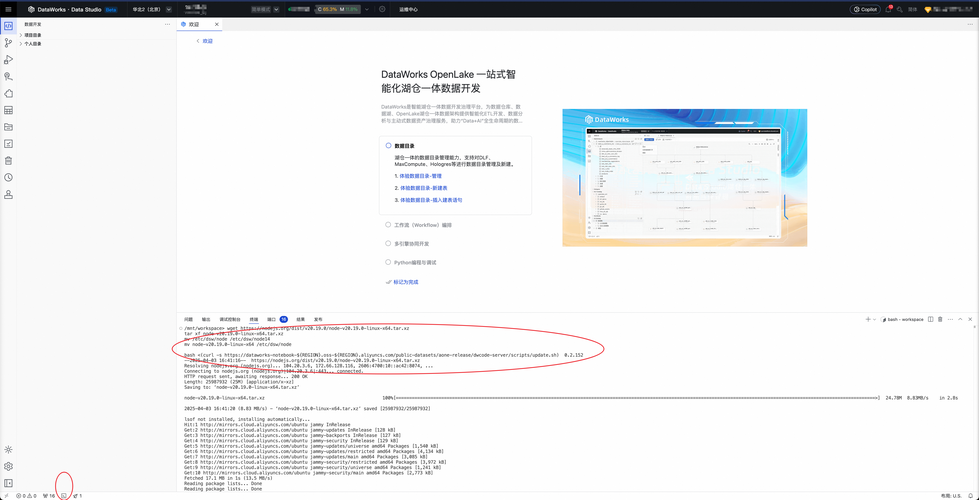Image resolution: width=979 pixels, height=500 pixels.
Task: Click the remote connection status bar icon
Action: (x=6, y=496)
